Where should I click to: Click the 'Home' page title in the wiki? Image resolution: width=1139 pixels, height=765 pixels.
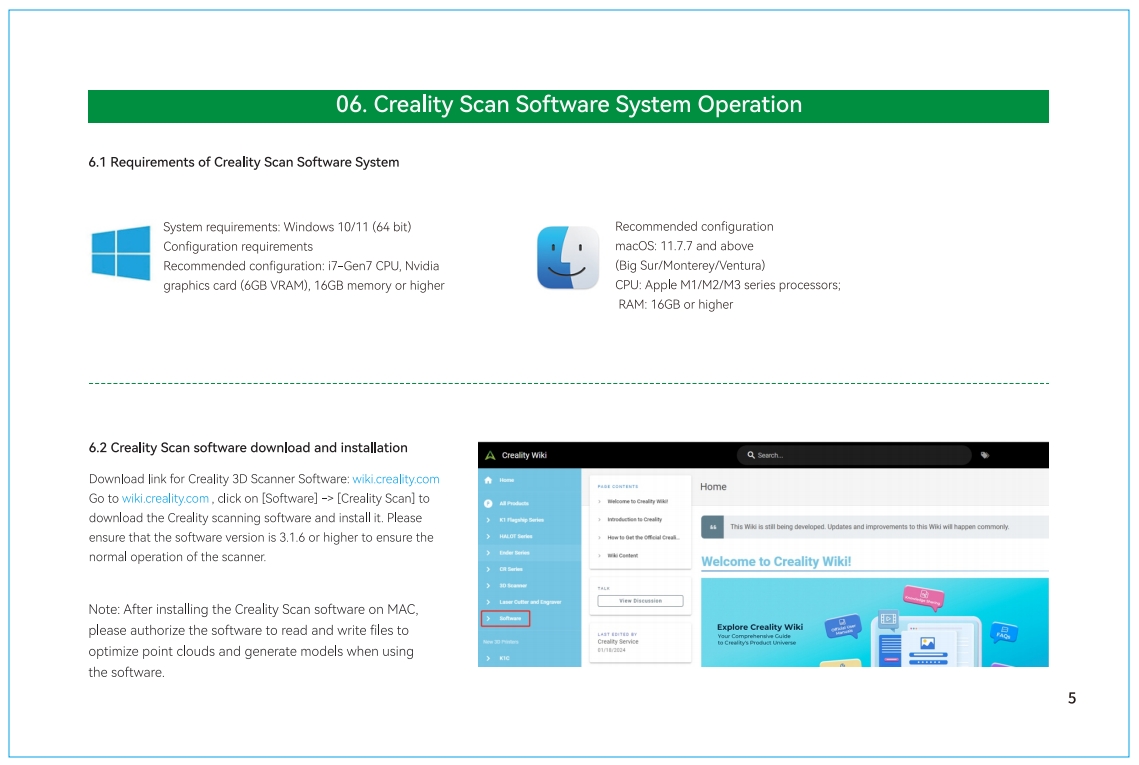coord(713,487)
